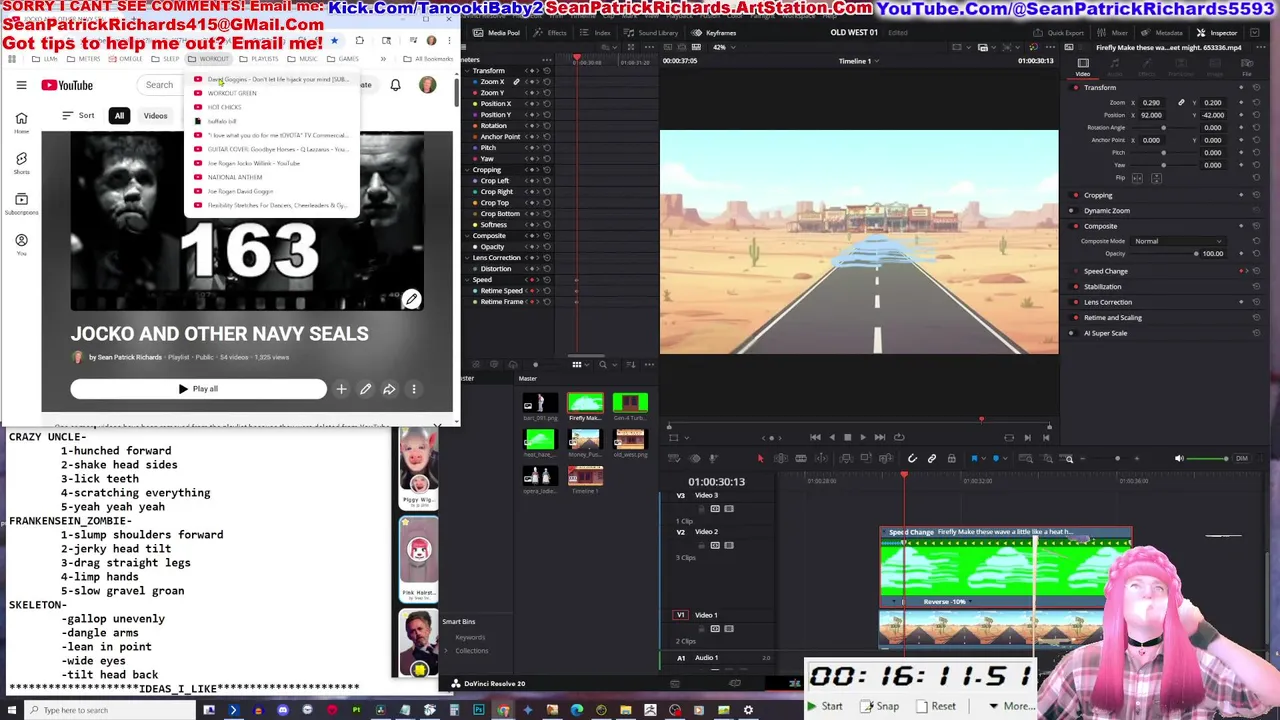Screen dimensions: 1280x720
Task: Click the V1 track destination button
Action: (x=681, y=615)
